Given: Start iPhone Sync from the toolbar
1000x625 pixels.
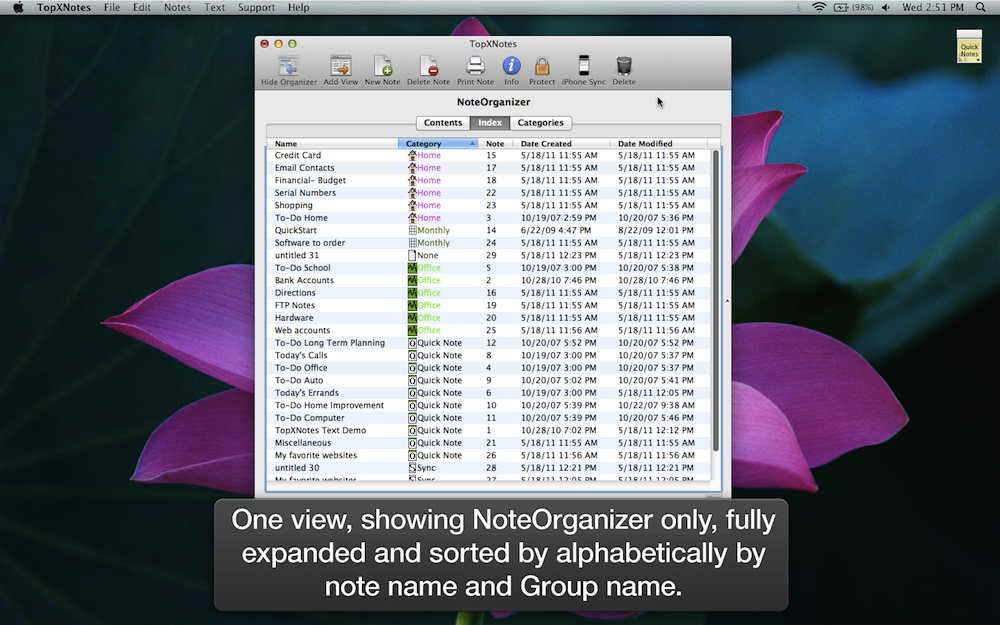Looking at the screenshot, I should [x=584, y=65].
